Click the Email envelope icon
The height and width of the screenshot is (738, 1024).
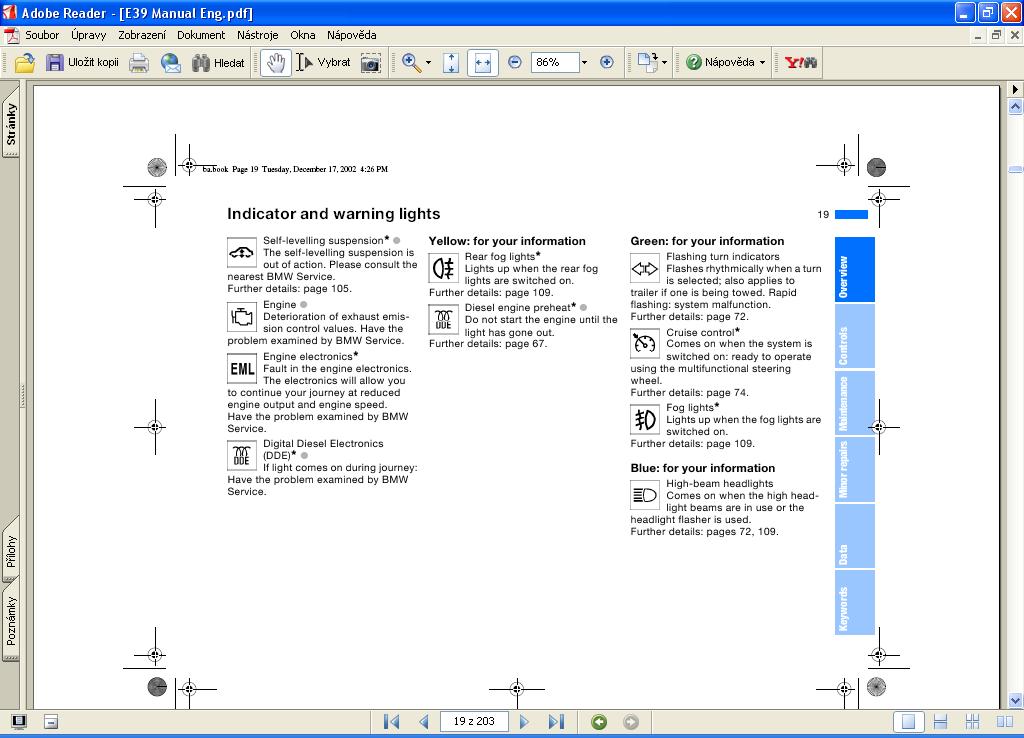(x=171, y=62)
